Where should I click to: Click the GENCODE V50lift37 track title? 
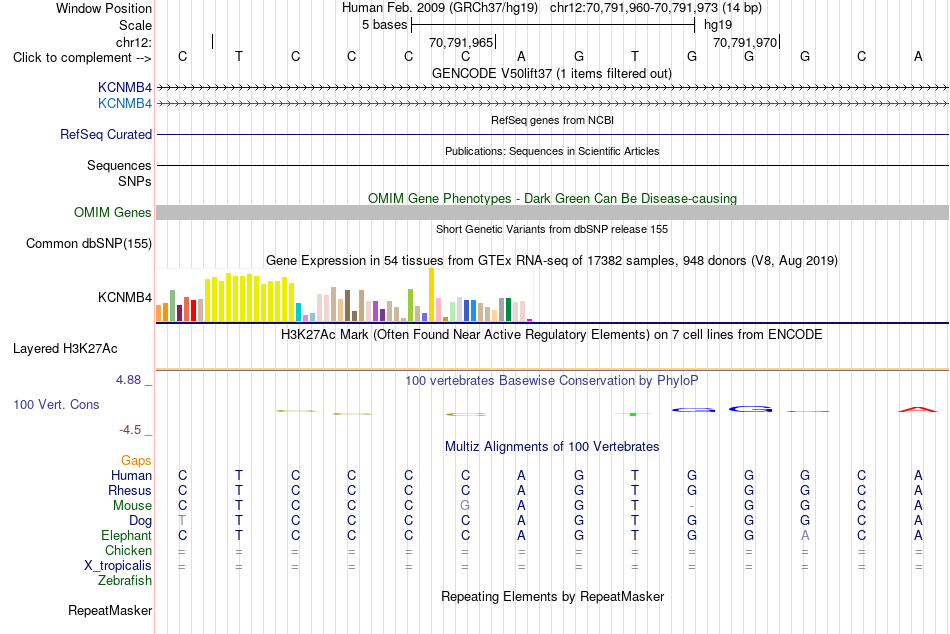click(552, 73)
